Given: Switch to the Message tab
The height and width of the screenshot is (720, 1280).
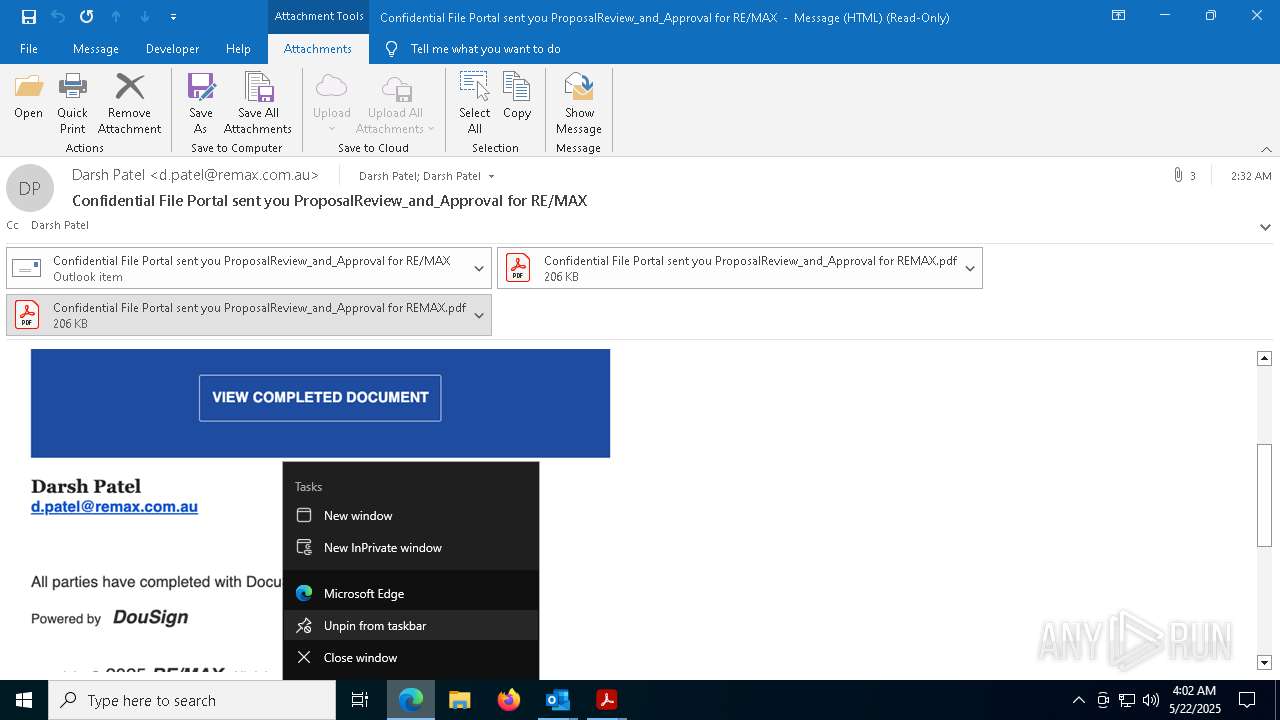Looking at the screenshot, I should pyautogui.click(x=96, y=49).
